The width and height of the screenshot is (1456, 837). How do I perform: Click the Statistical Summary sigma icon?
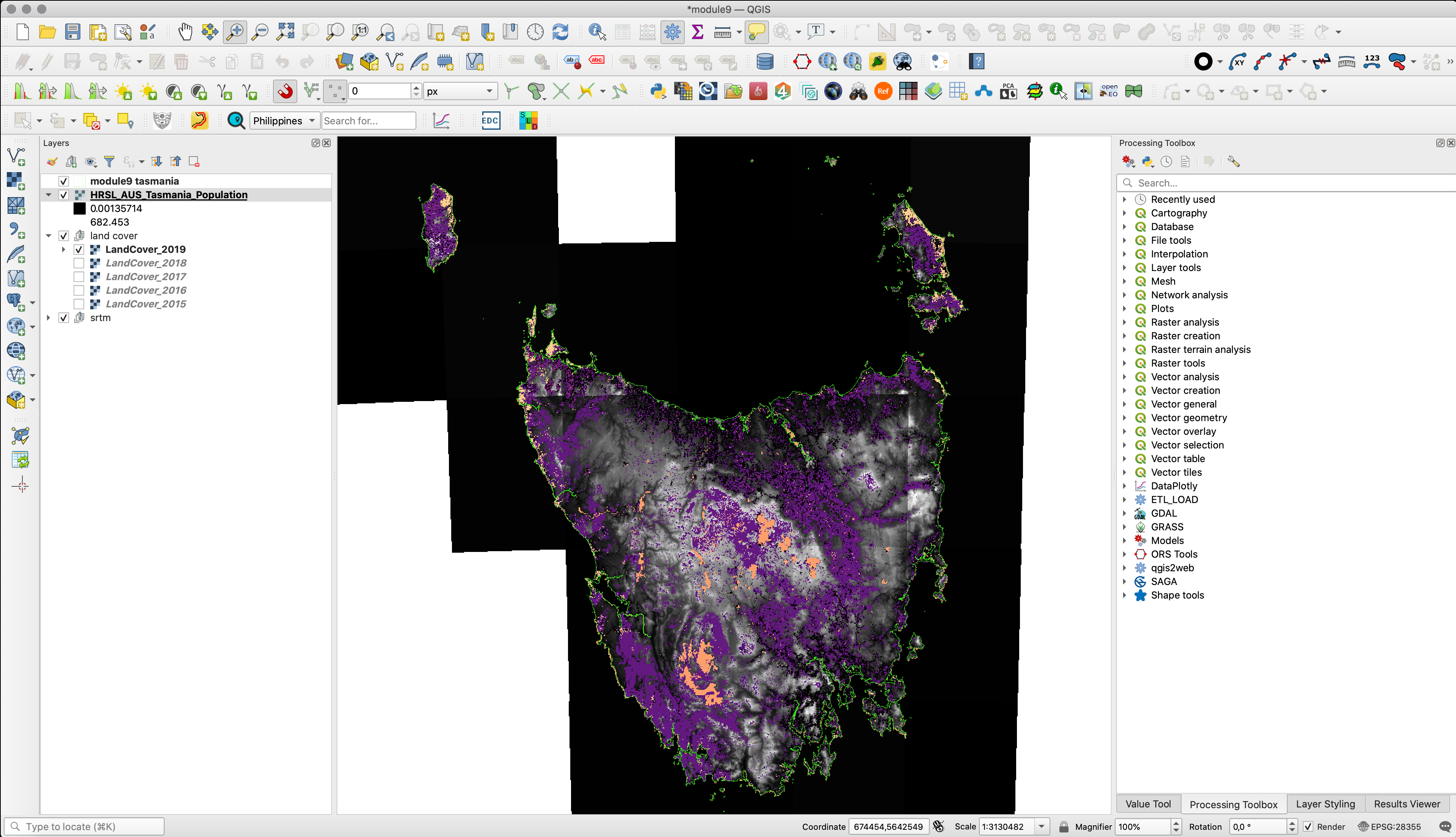(697, 31)
